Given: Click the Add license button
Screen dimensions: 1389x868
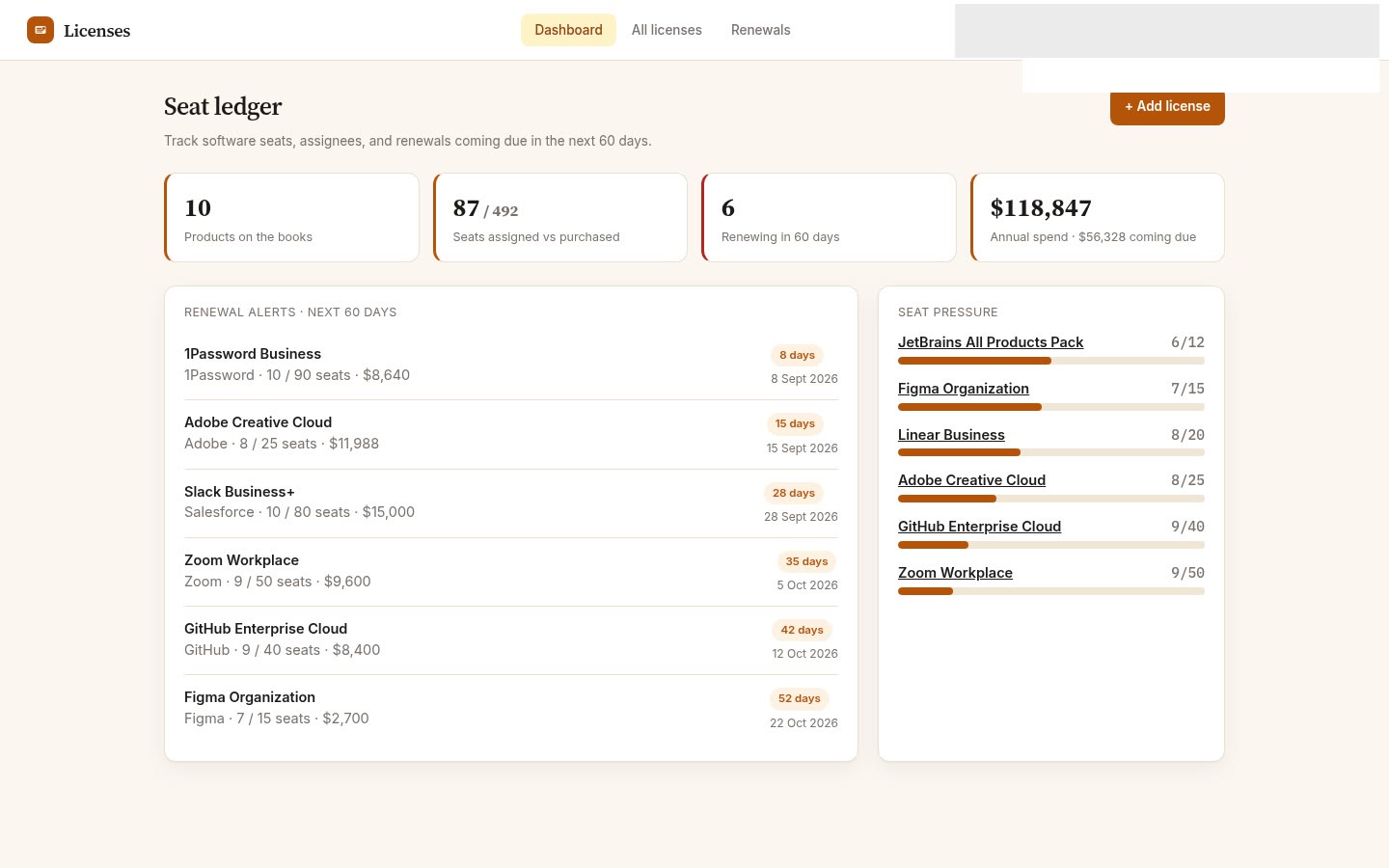Looking at the screenshot, I should (1167, 107).
